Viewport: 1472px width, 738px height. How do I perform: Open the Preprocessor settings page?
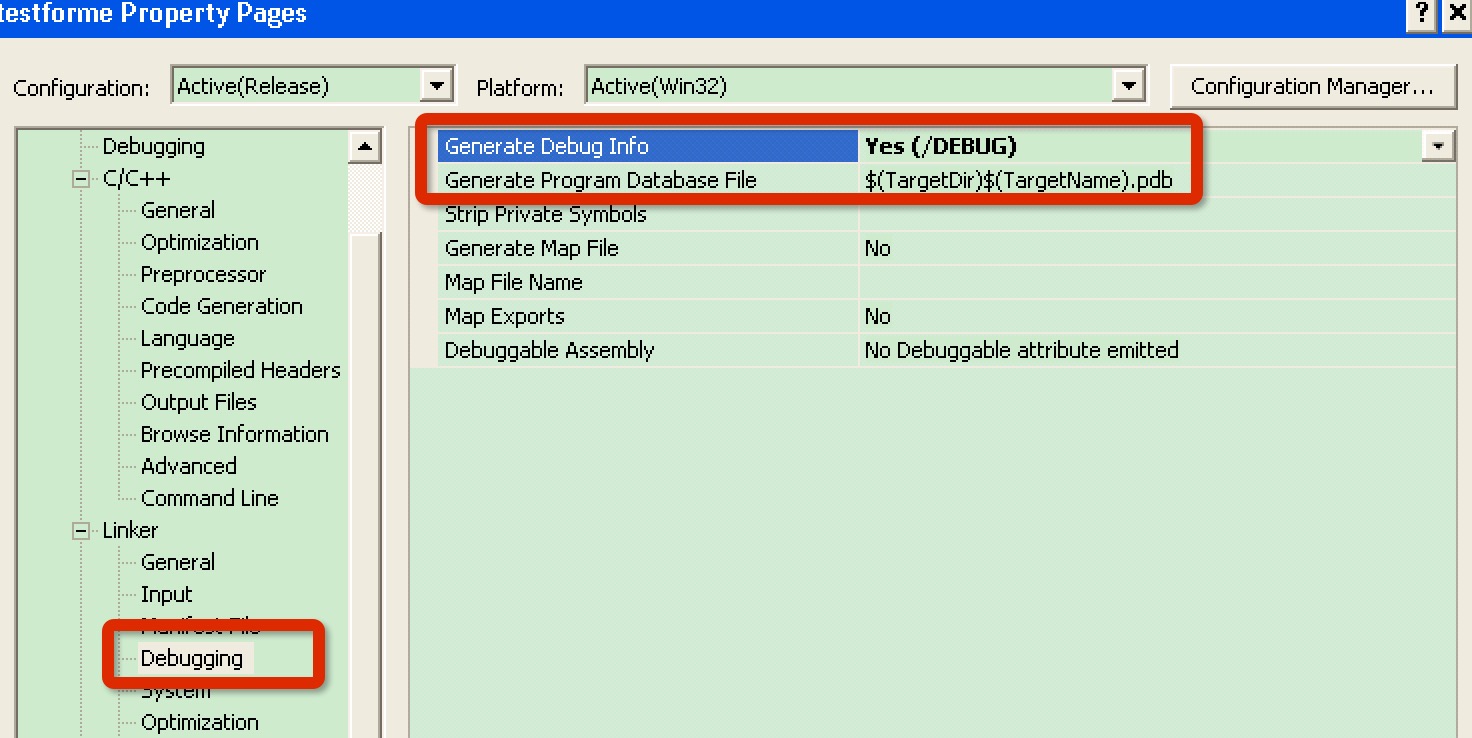click(x=202, y=273)
